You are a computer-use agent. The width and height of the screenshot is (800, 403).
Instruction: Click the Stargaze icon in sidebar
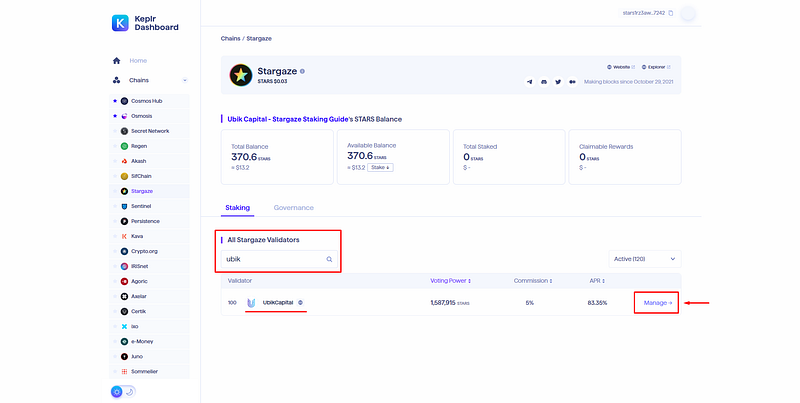pos(124,191)
